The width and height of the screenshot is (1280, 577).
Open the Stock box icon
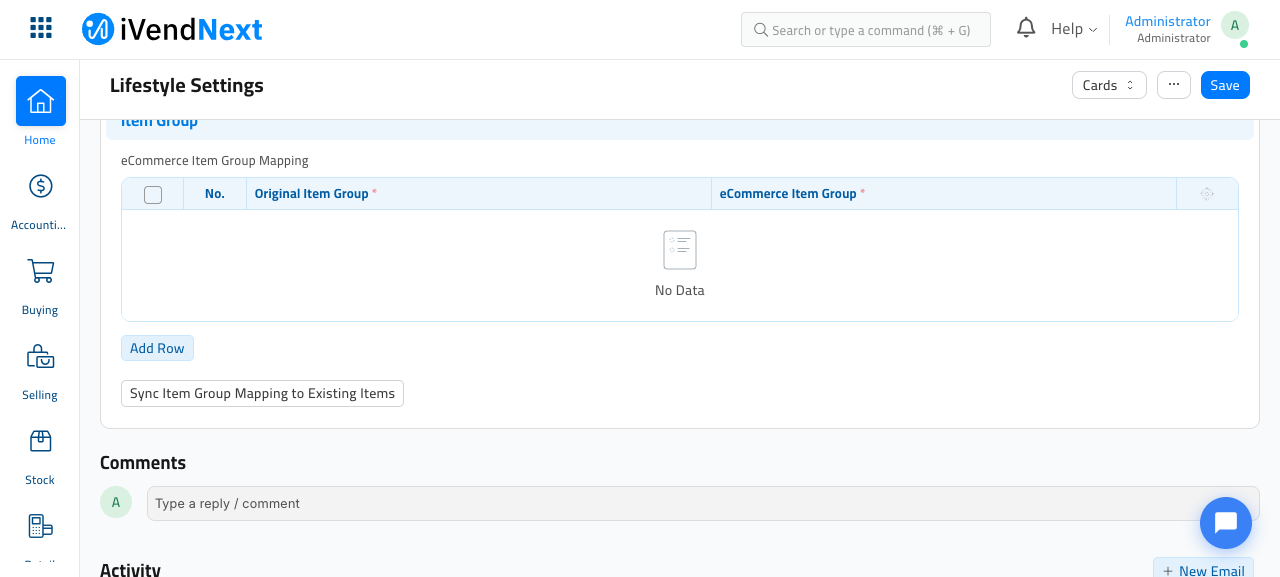coord(40,441)
